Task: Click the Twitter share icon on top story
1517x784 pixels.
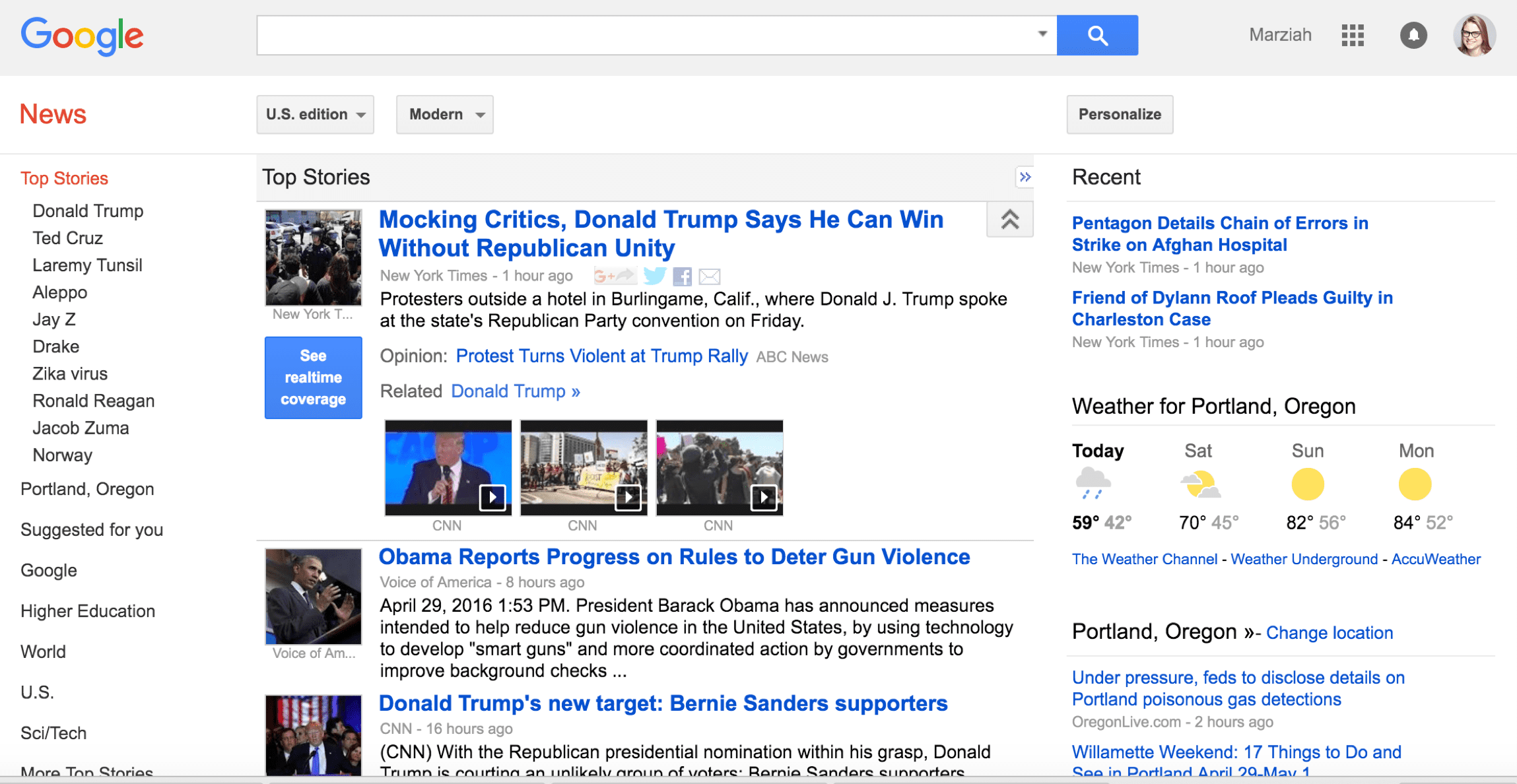Action: 655,276
